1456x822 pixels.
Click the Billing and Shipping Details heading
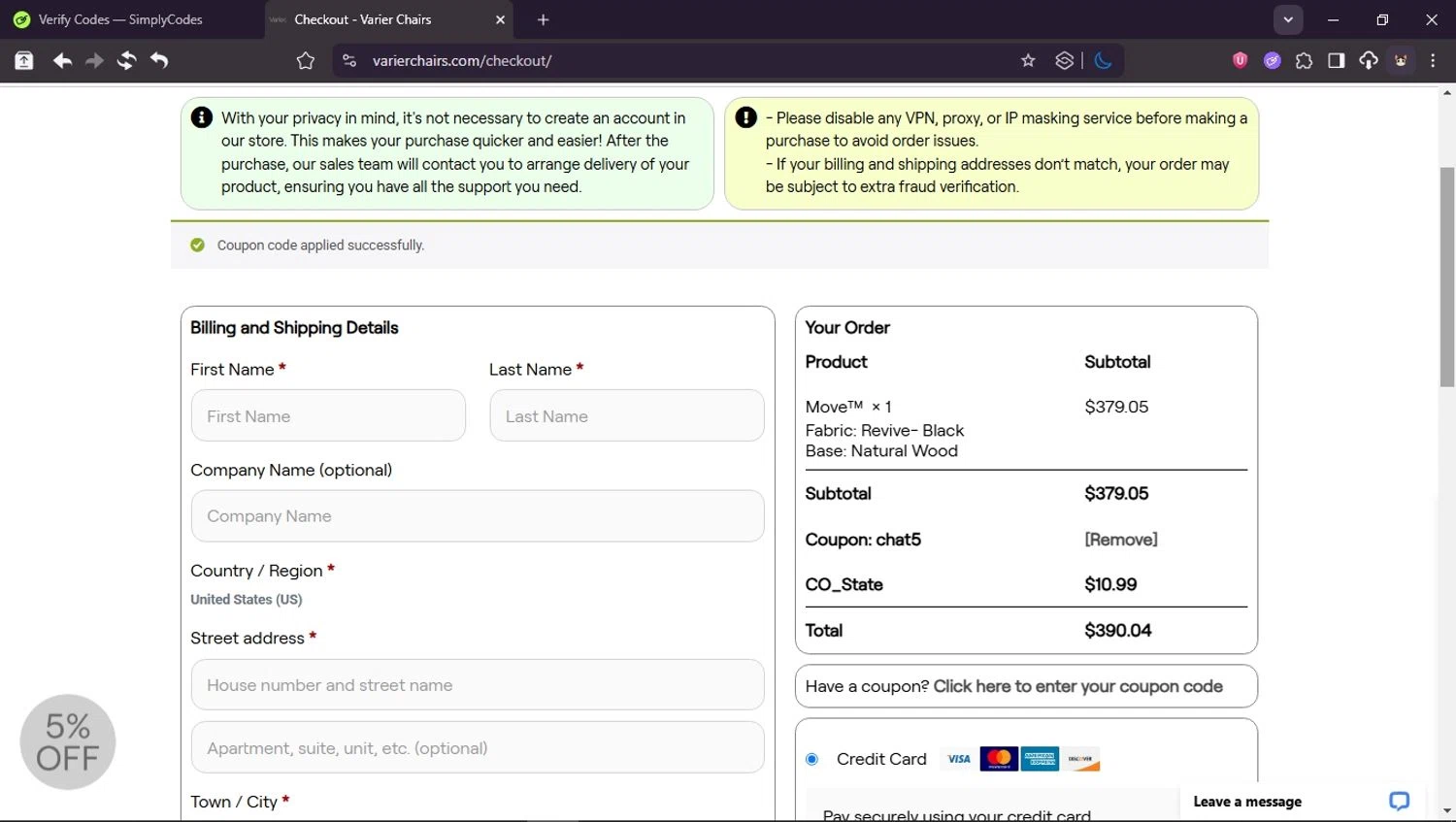pyautogui.click(x=294, y=328)
